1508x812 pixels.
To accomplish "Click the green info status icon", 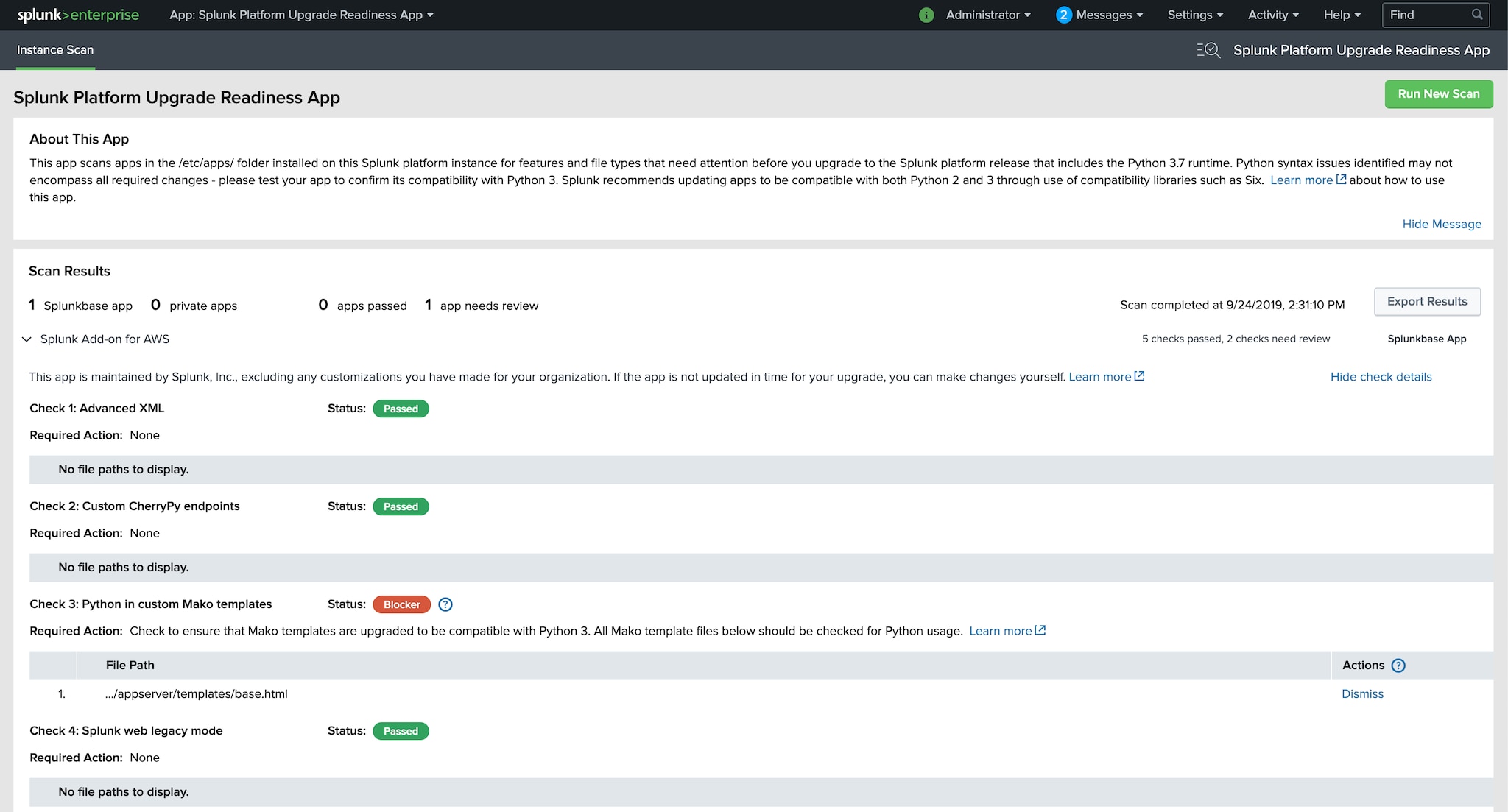I will coord(926,15).
